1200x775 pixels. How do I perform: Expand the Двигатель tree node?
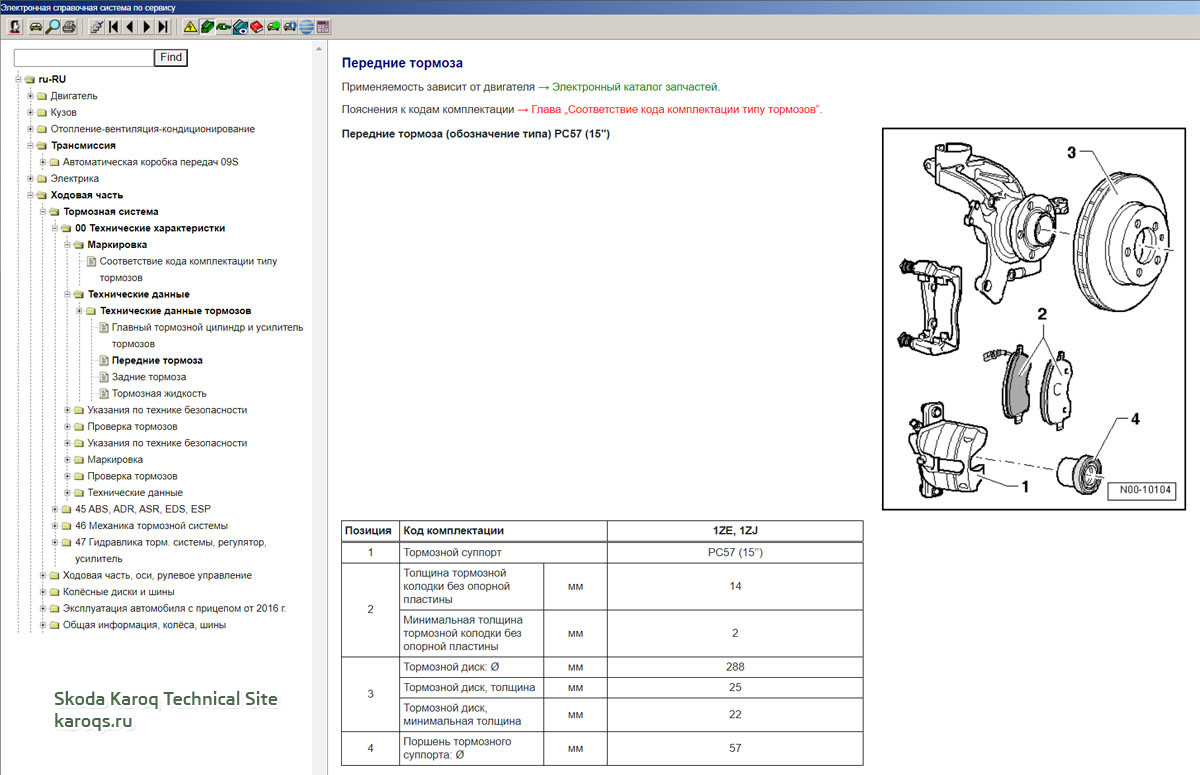(31, 96)
